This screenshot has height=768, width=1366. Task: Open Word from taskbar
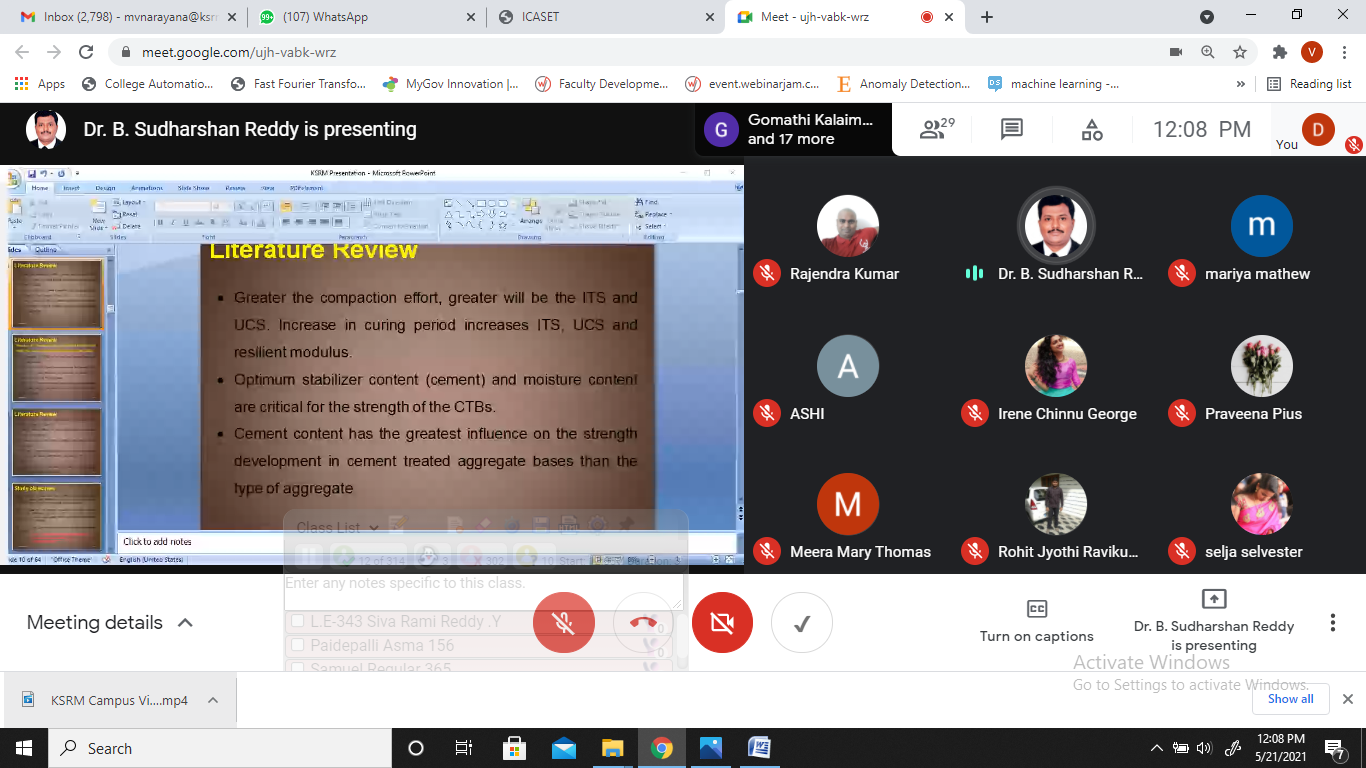click(x=759, y=748)
